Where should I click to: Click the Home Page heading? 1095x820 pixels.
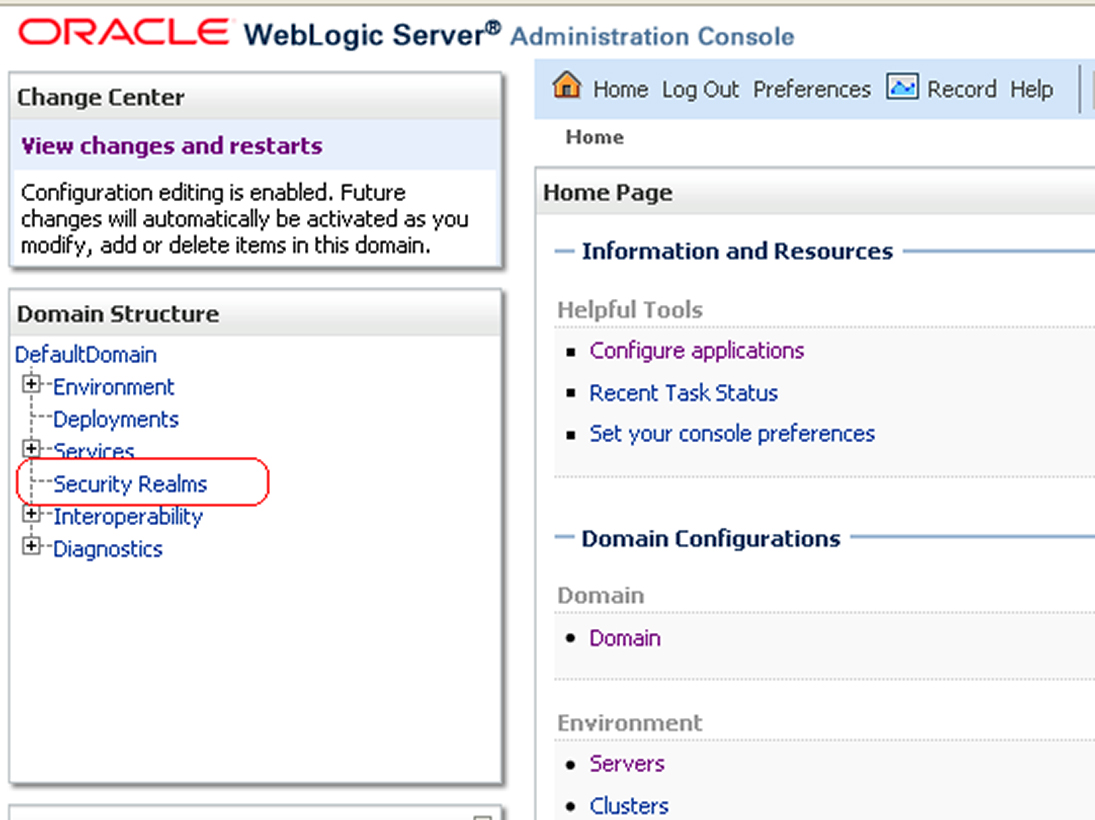coord(608,193)
